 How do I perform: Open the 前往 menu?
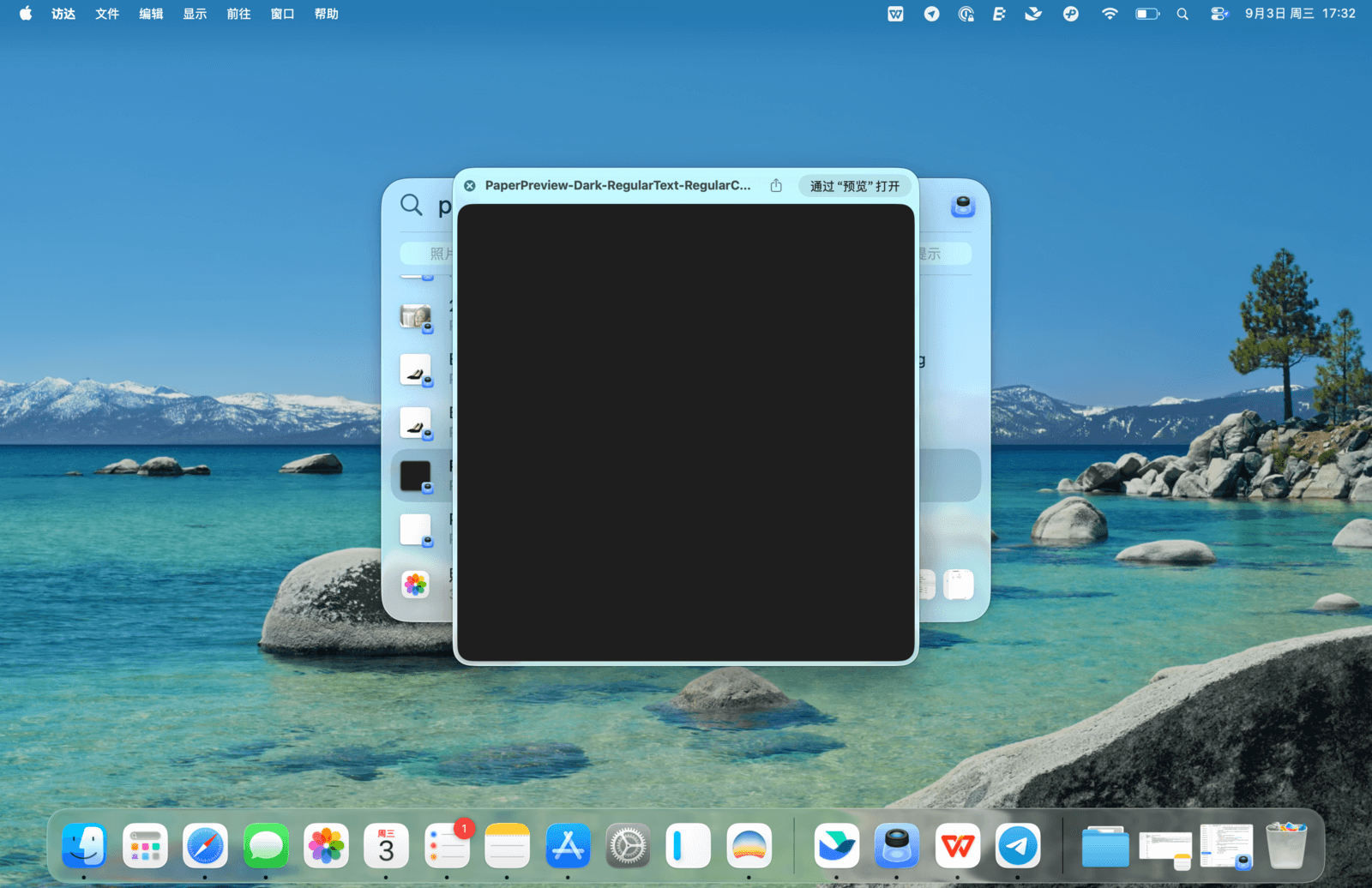[x=238, y=14]
